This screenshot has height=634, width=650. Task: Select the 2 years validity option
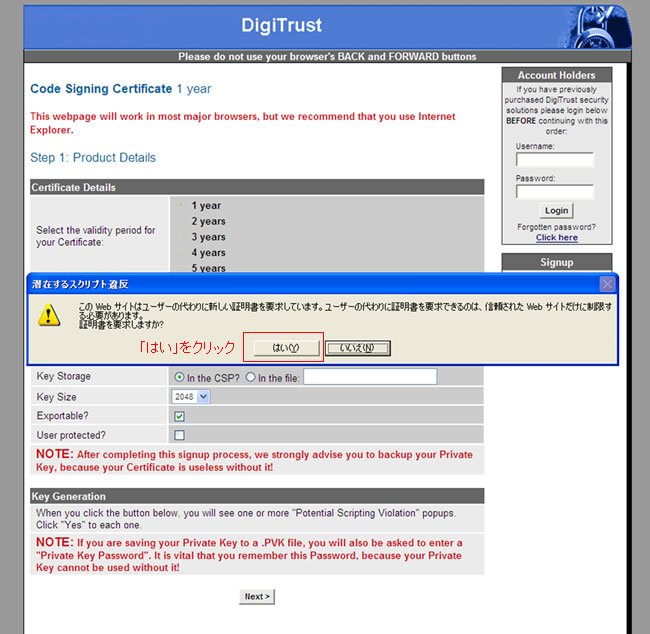click(x=181, y=221)
